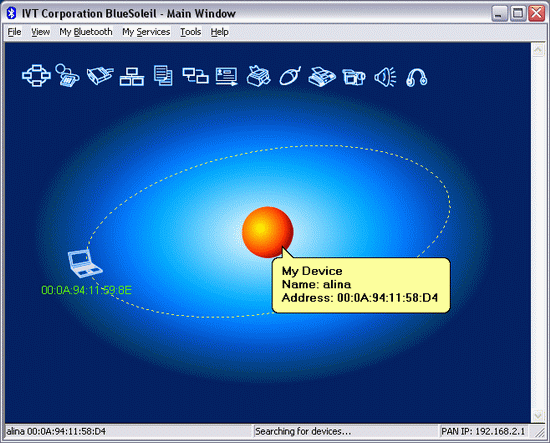The height and width of the screenshot is (443, 550).
Task: Open the LAN Access service icon
Action: point(132,76)
